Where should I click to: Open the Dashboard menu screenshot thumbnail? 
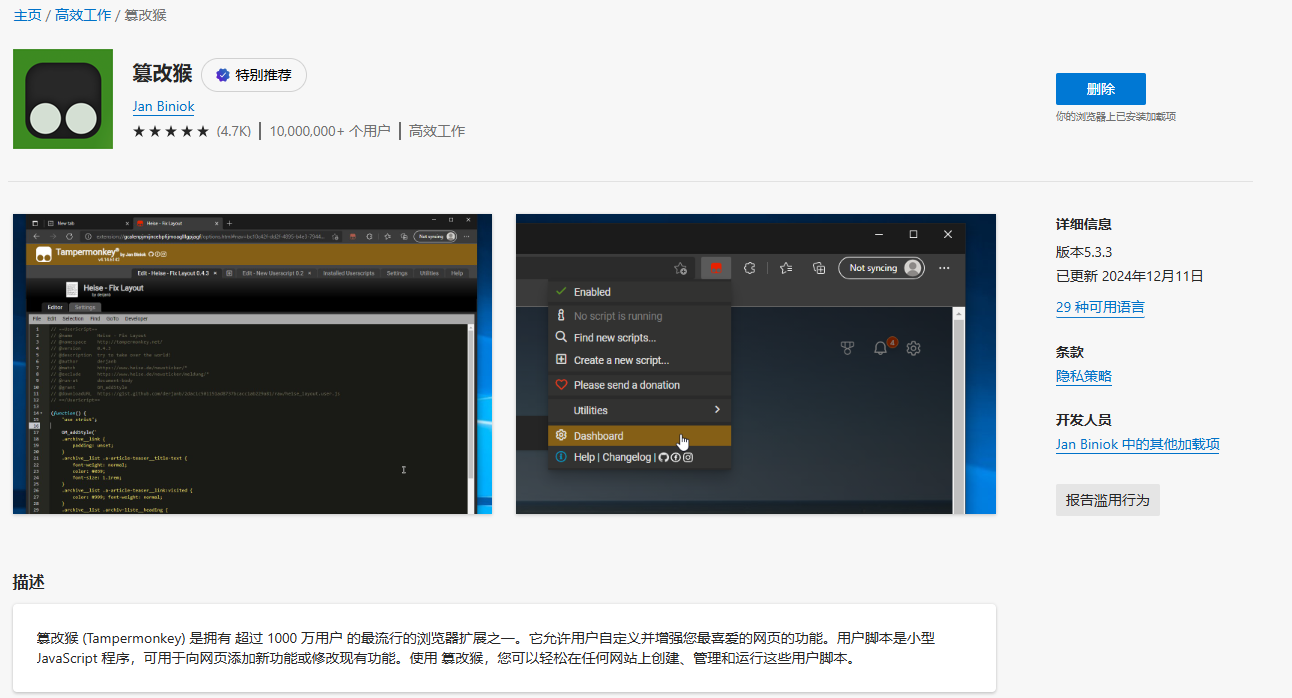(756, 364)
